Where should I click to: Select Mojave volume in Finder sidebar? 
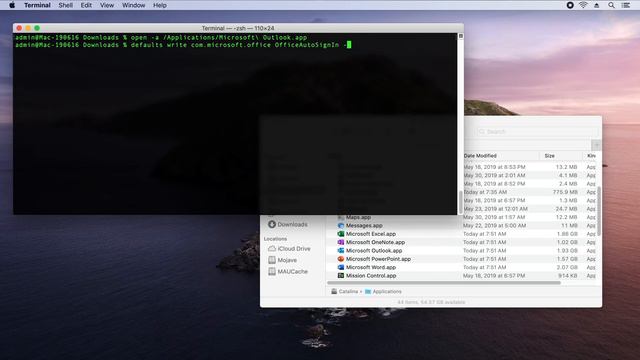click(282, 260)
